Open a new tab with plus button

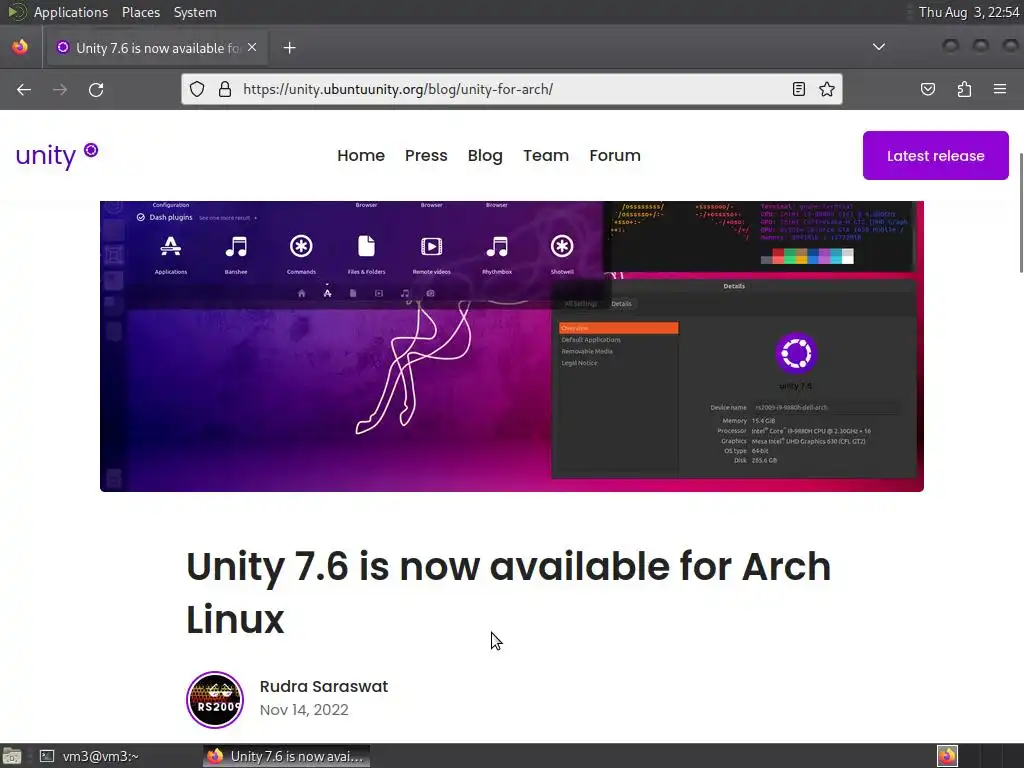click(x=289, y=48)
